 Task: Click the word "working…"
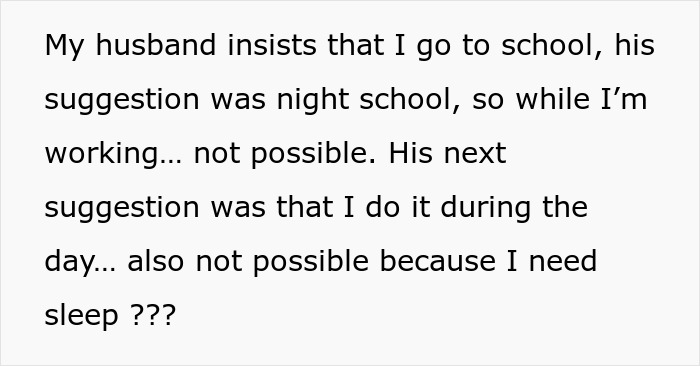(x=113, y=155)
